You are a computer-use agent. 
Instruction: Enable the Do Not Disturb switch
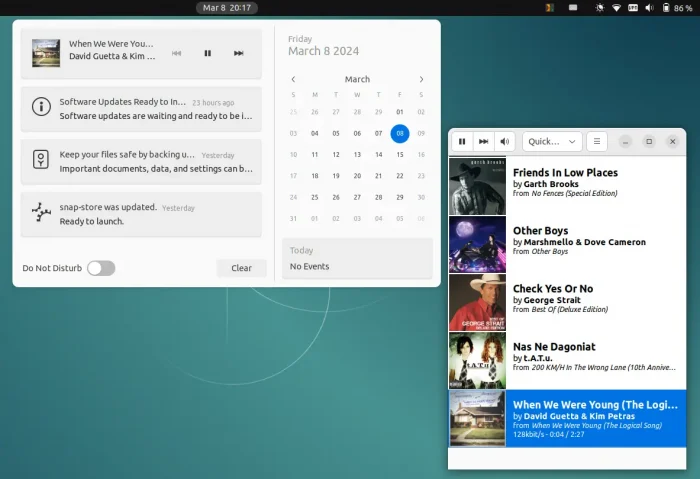click(x=101, y=268)
